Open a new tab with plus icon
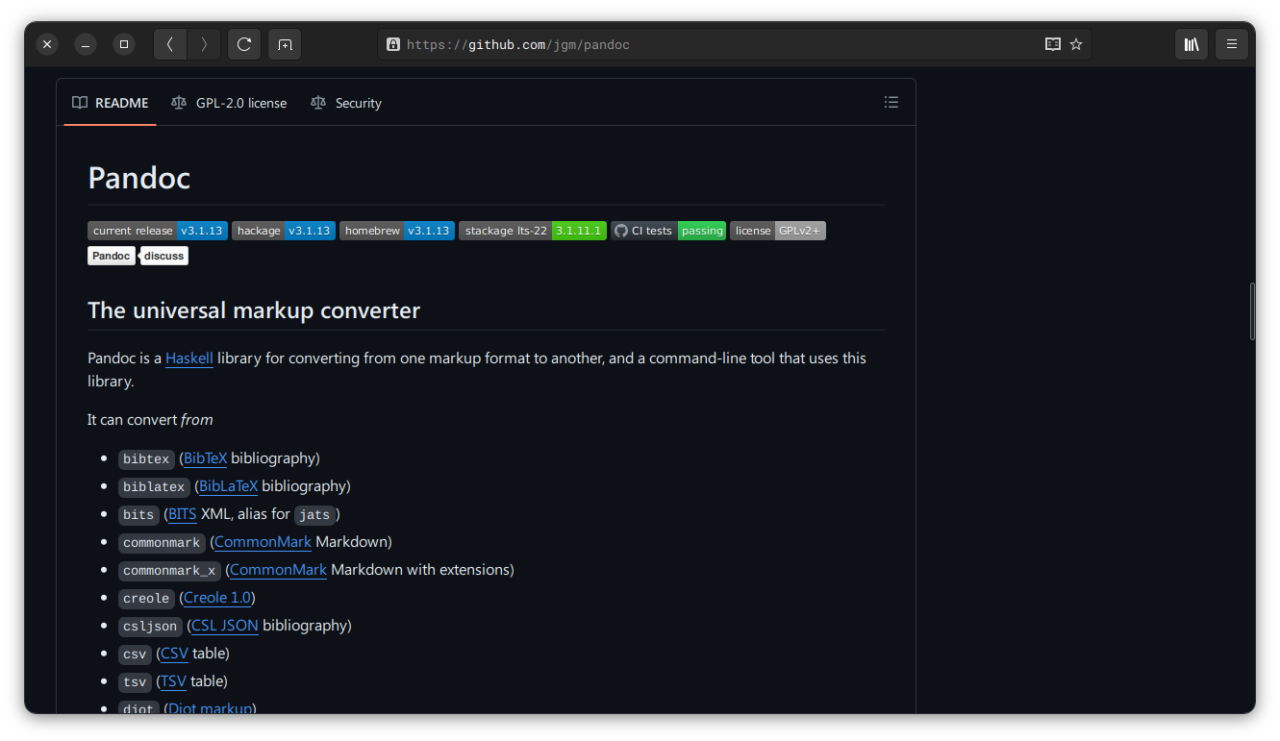 pyautogui.click(x=285, y=44)
